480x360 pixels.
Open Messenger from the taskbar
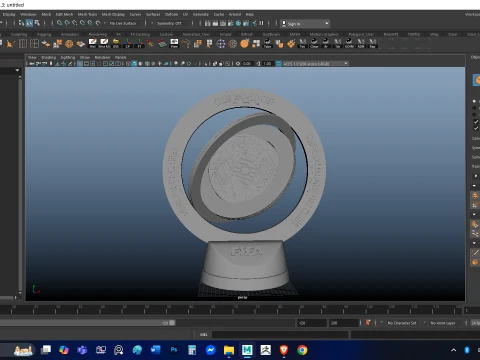210,350
